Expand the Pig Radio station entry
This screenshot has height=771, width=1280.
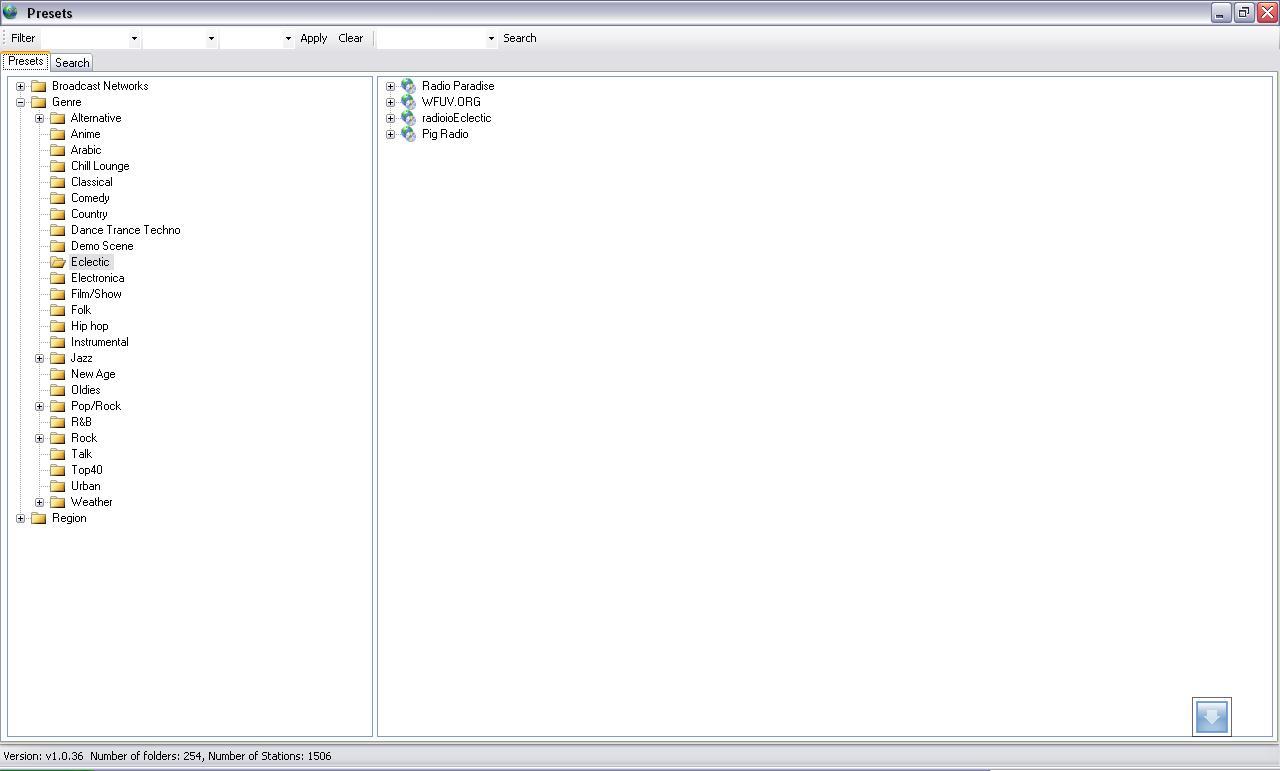pos(390,134)
